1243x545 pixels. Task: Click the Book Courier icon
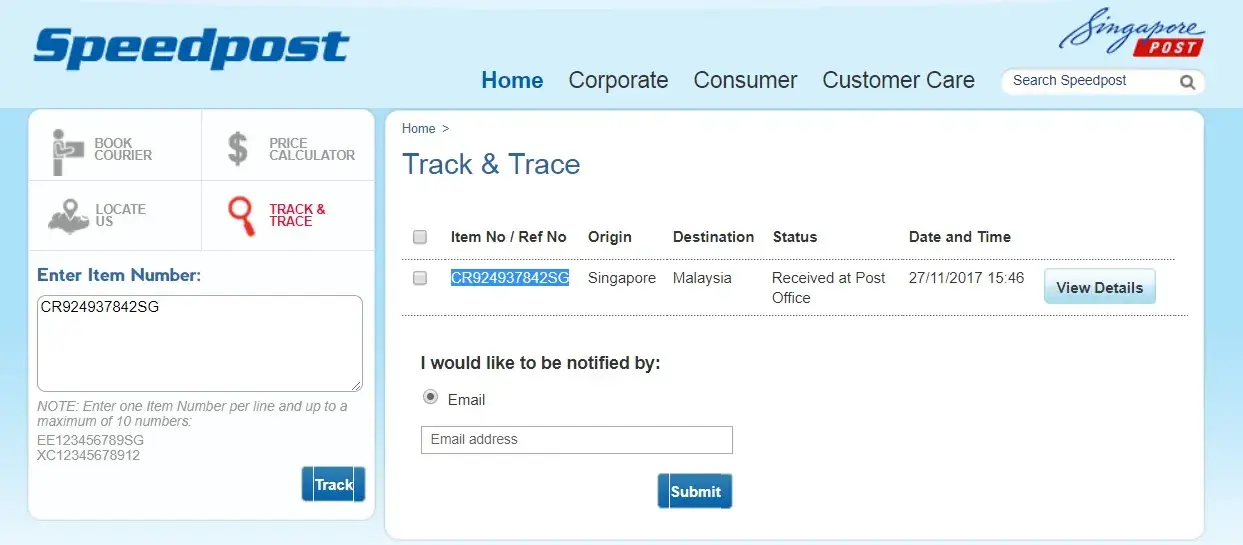click(69, 150)
